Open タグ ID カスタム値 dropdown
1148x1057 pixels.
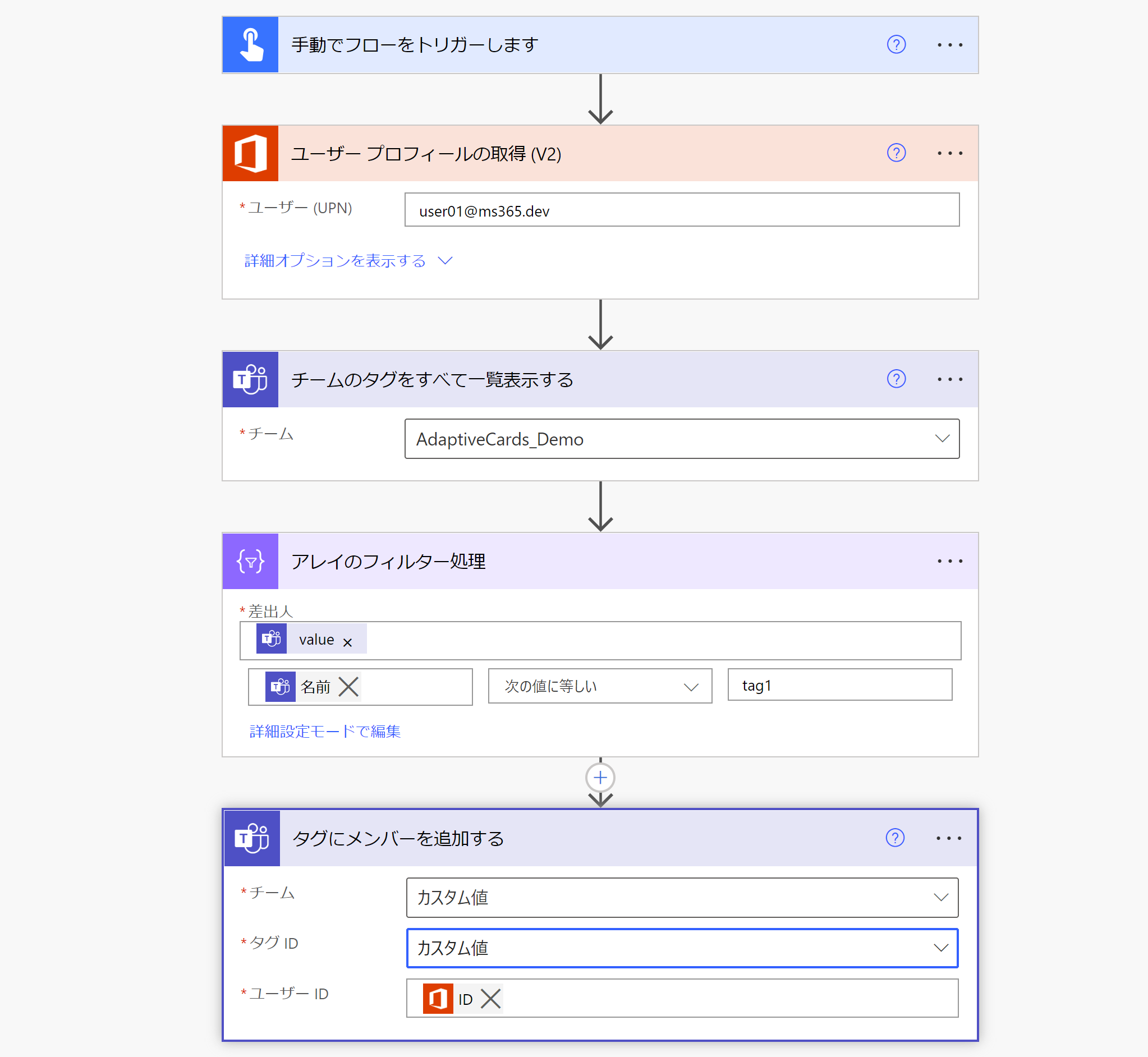(940, 948)
